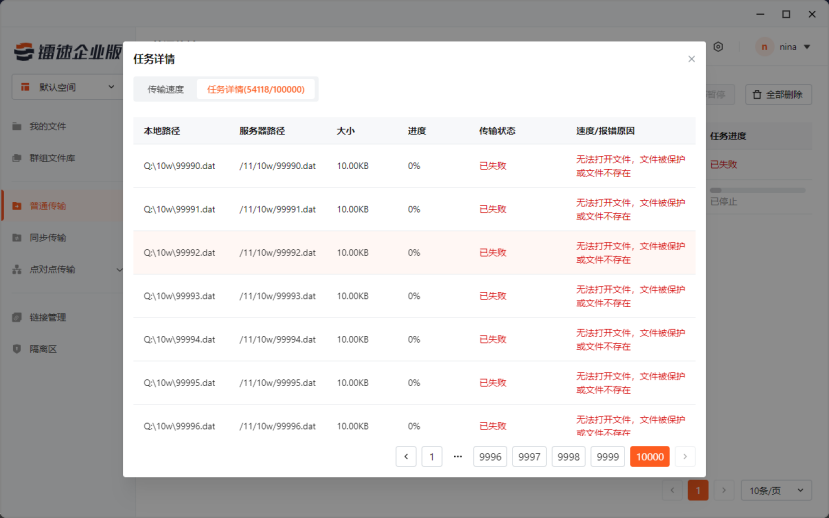The width and height of the screenshot is (829, 518).
Task: Select the 任务详情(54118/100000) tab
Action: pyautogui.click(x=256, y=89)
